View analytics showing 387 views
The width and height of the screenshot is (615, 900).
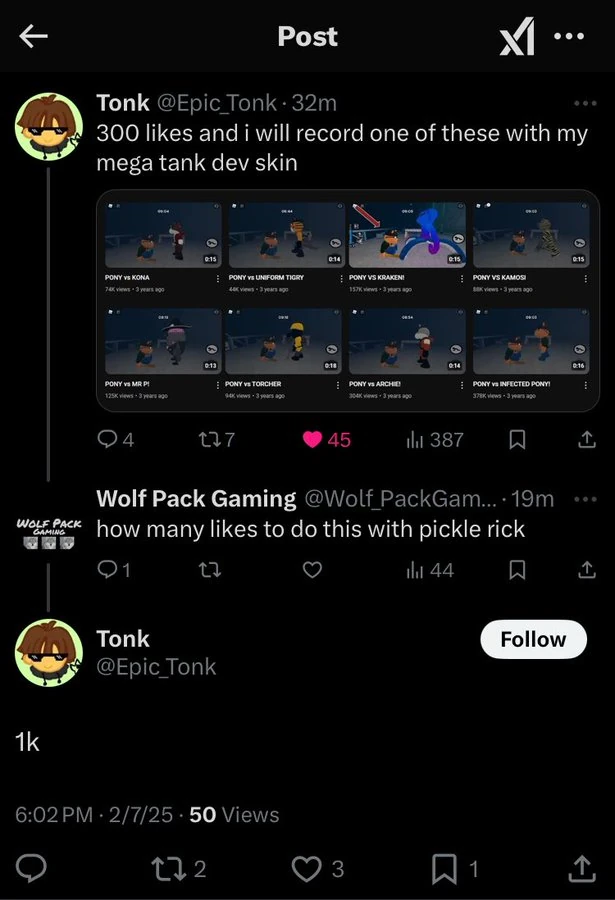[417, 439]
